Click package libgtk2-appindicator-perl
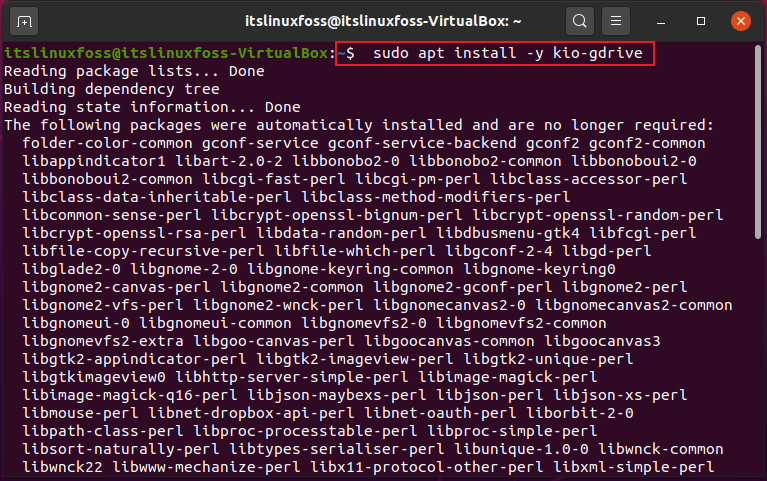 [135, 359]
